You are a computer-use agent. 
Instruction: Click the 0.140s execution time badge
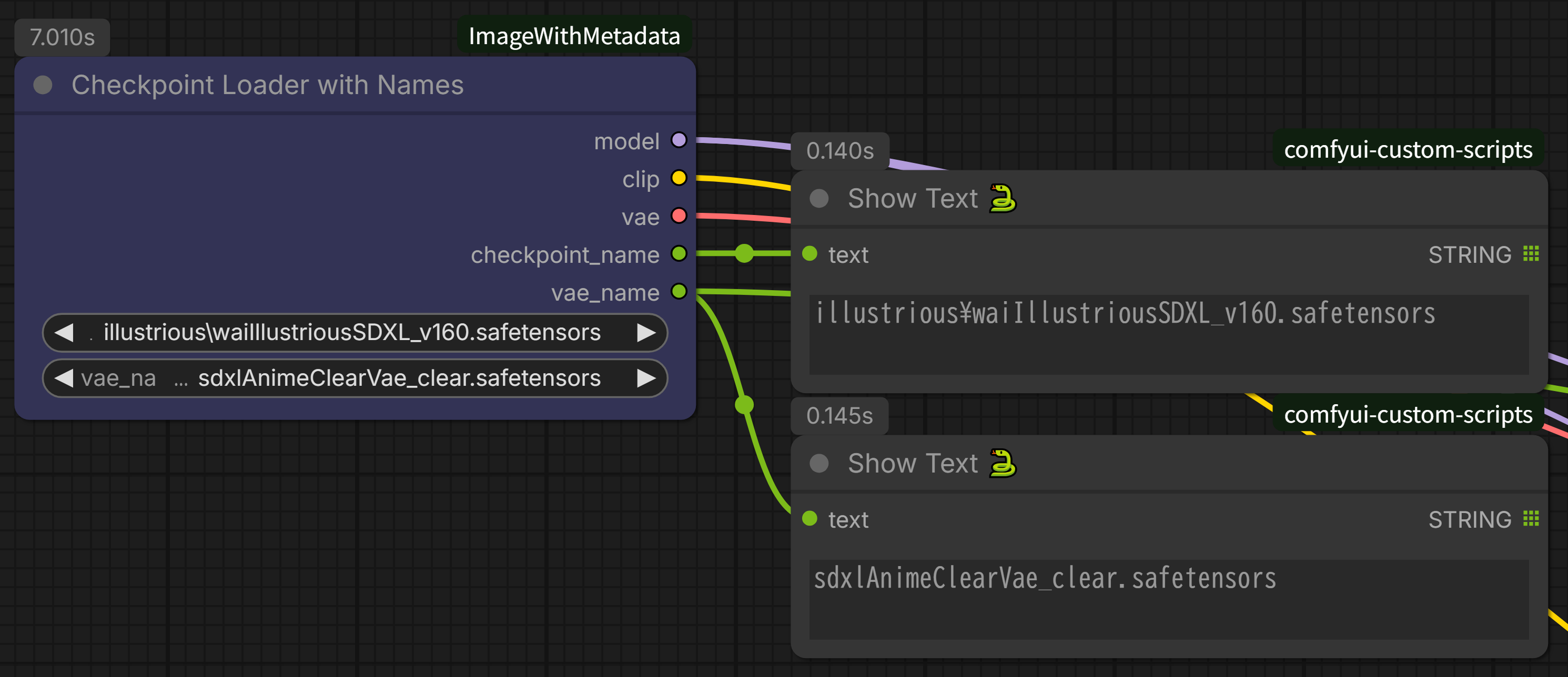pos(840,151)
